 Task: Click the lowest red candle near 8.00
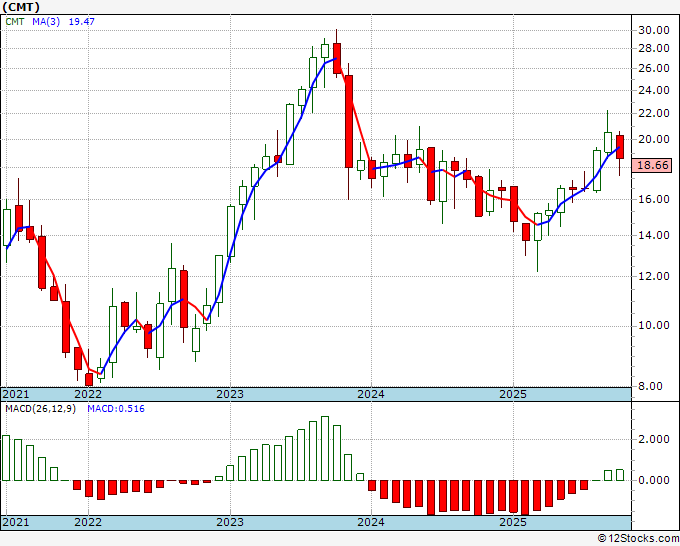89,379
